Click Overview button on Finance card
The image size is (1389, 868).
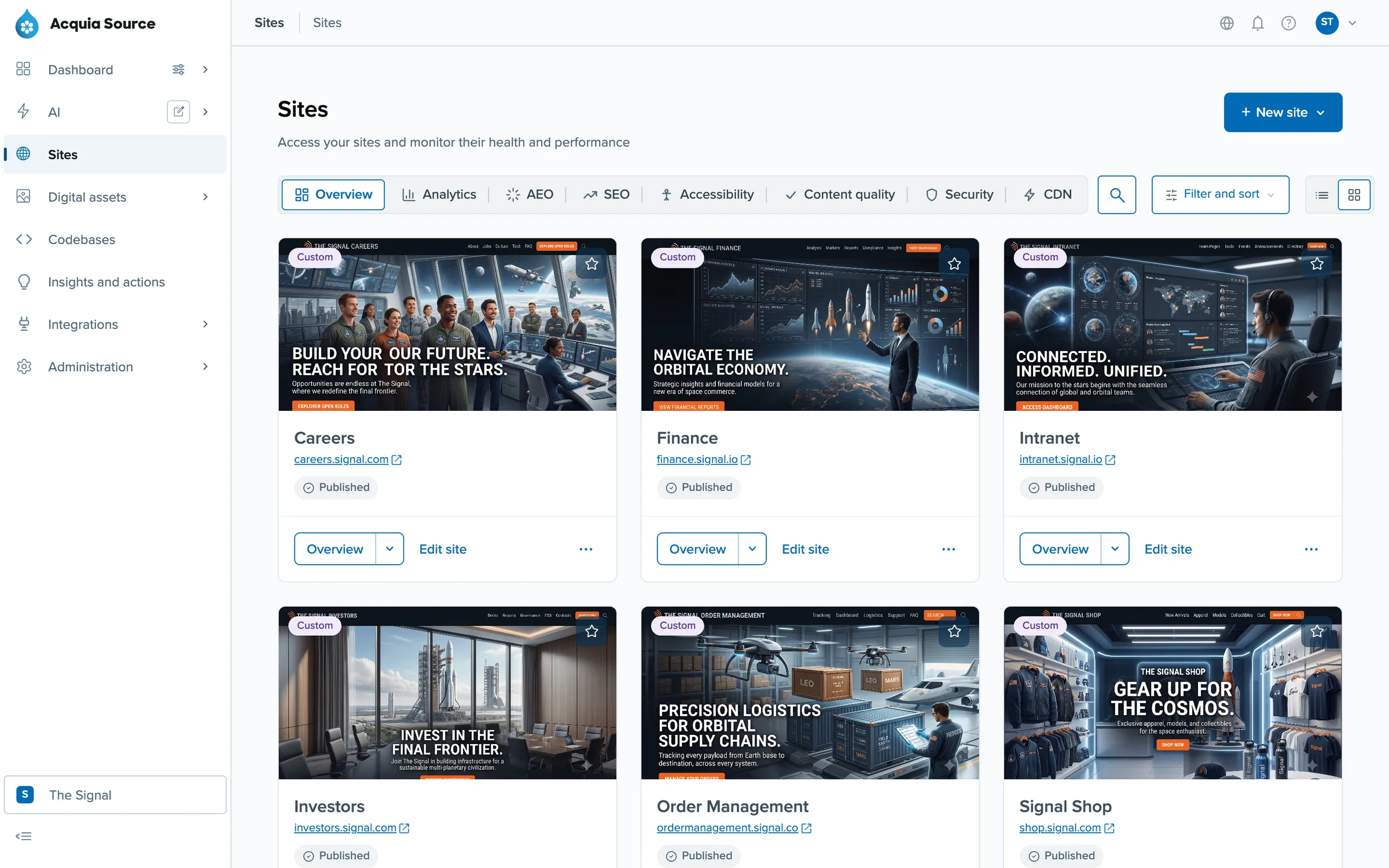click(x=697, y=549)
